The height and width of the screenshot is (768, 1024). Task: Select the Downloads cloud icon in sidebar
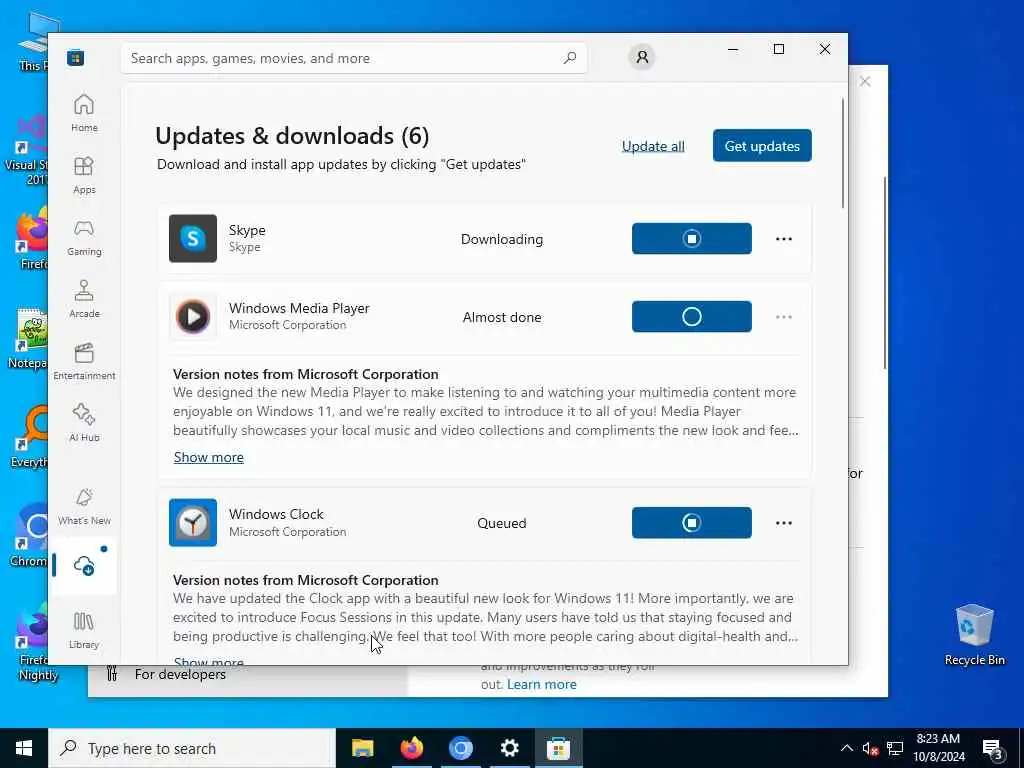(84, 566)
